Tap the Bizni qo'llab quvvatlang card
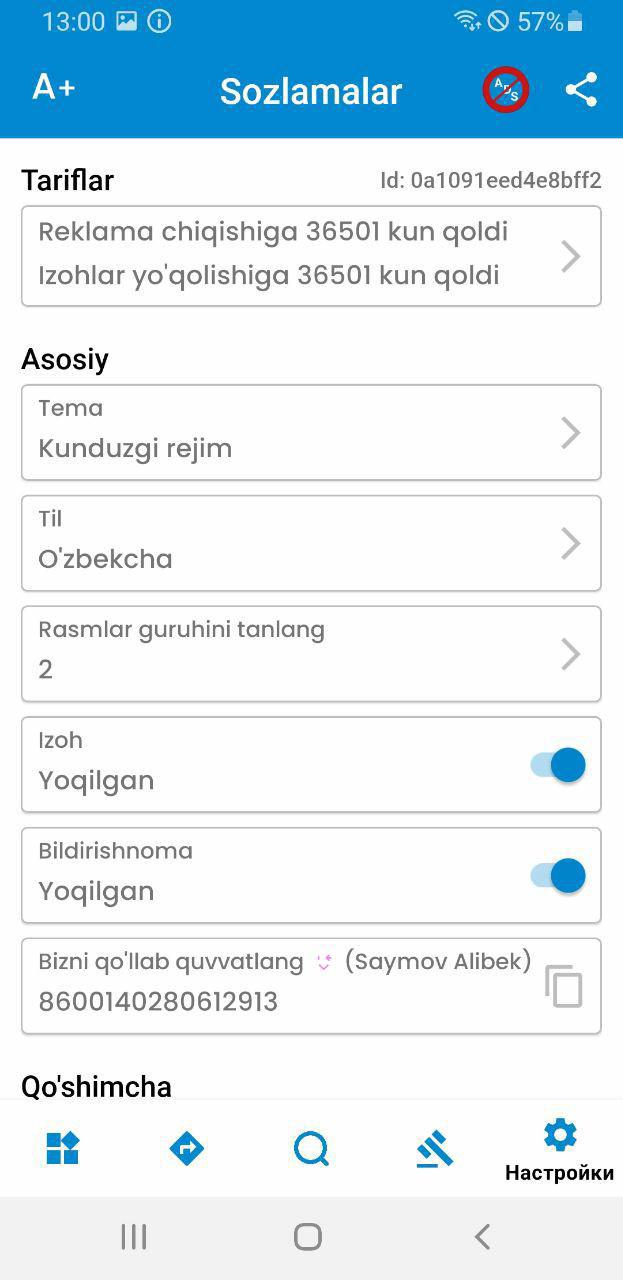Screen dimensions: 623x1280 (280, 986)
